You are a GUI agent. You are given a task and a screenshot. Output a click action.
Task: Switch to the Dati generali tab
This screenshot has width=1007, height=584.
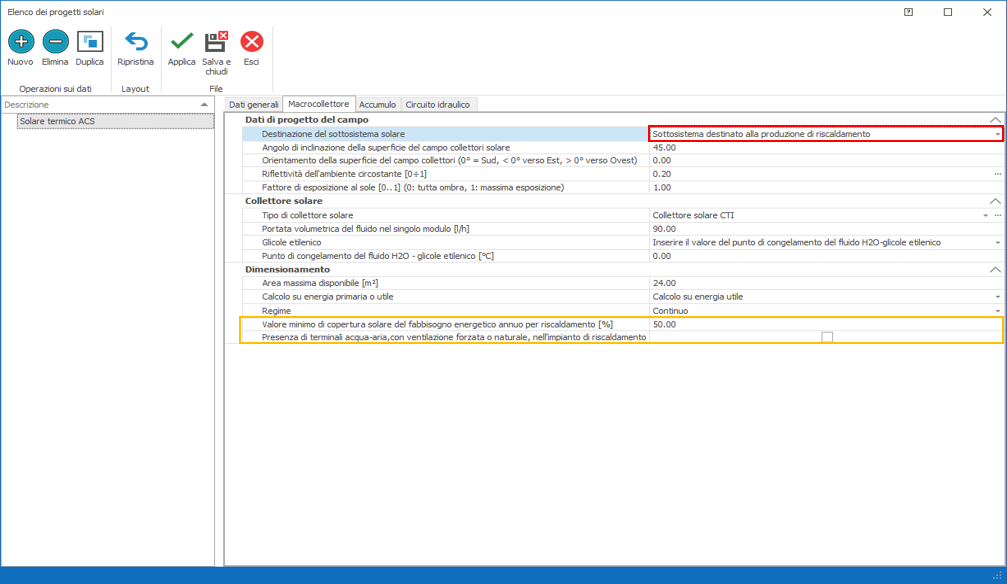click(x=253, y=104)
